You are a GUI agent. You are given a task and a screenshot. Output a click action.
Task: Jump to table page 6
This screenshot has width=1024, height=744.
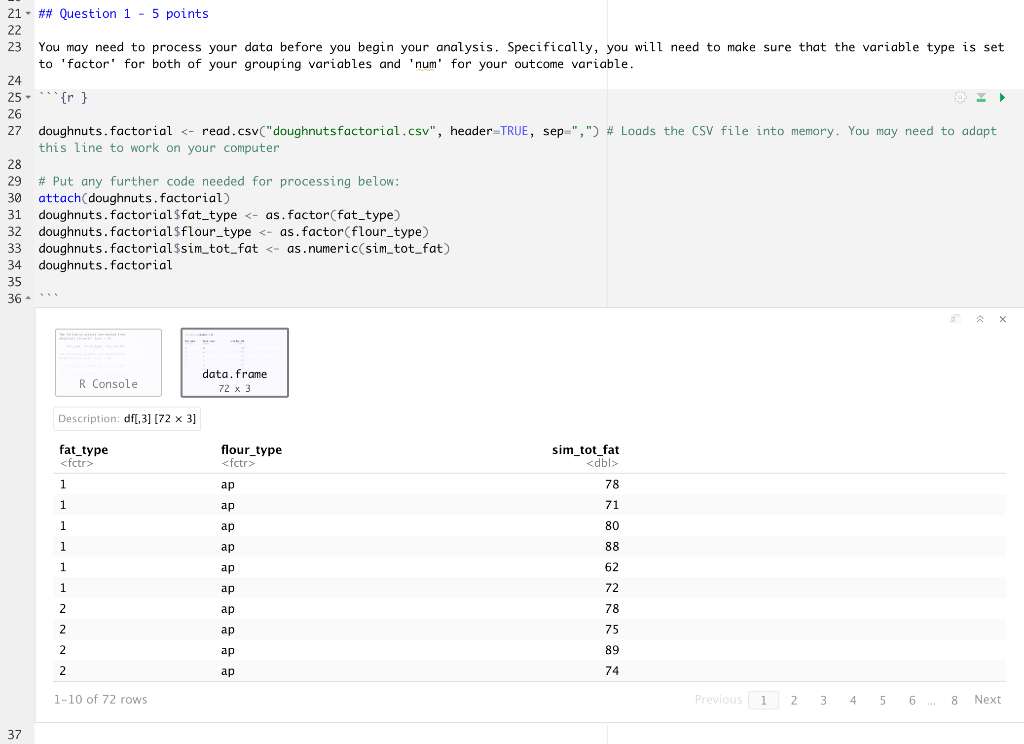(912, 700)
